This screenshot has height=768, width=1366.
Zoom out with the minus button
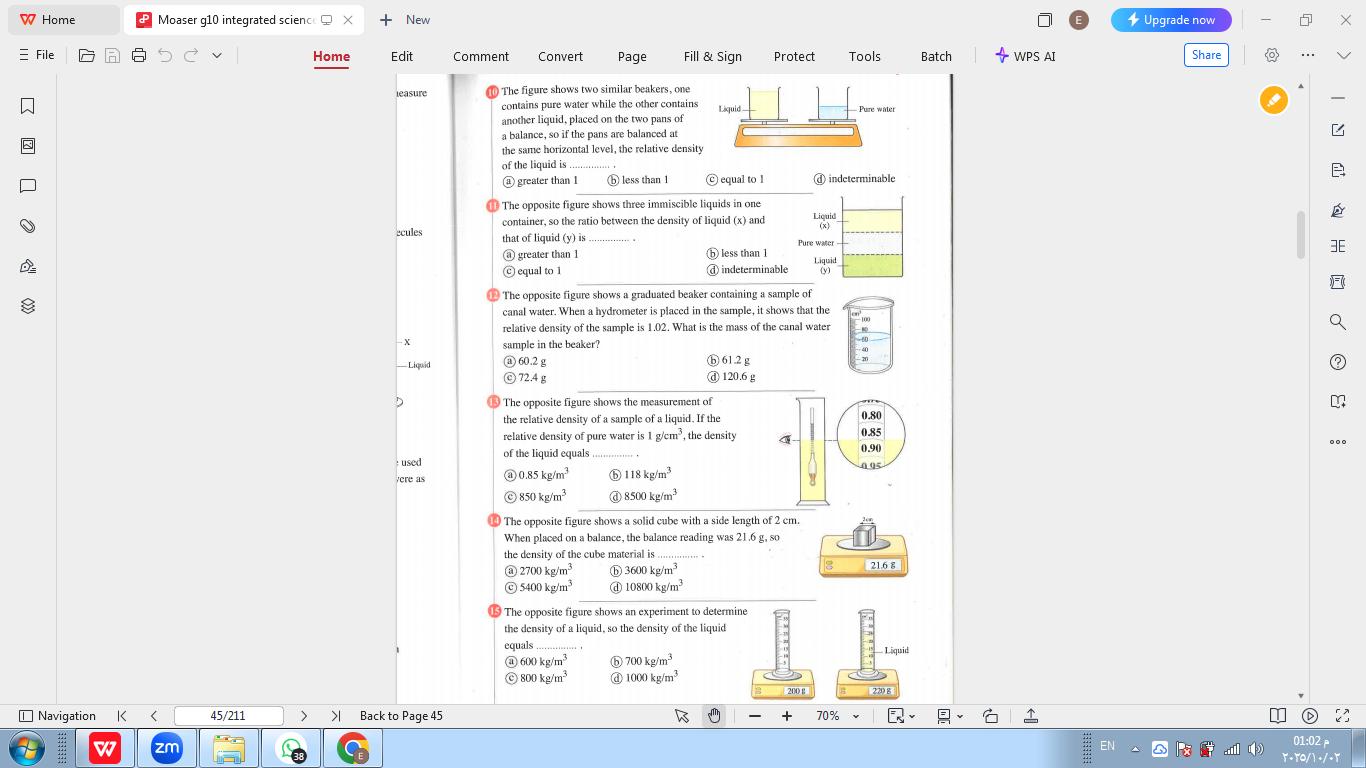pos(755,716)
